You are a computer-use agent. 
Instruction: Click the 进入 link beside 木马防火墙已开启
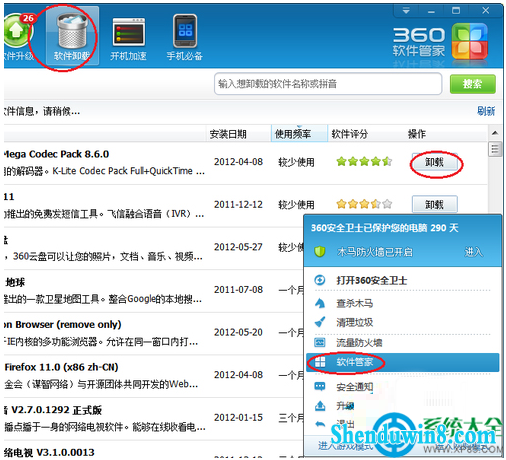(474, 252)
